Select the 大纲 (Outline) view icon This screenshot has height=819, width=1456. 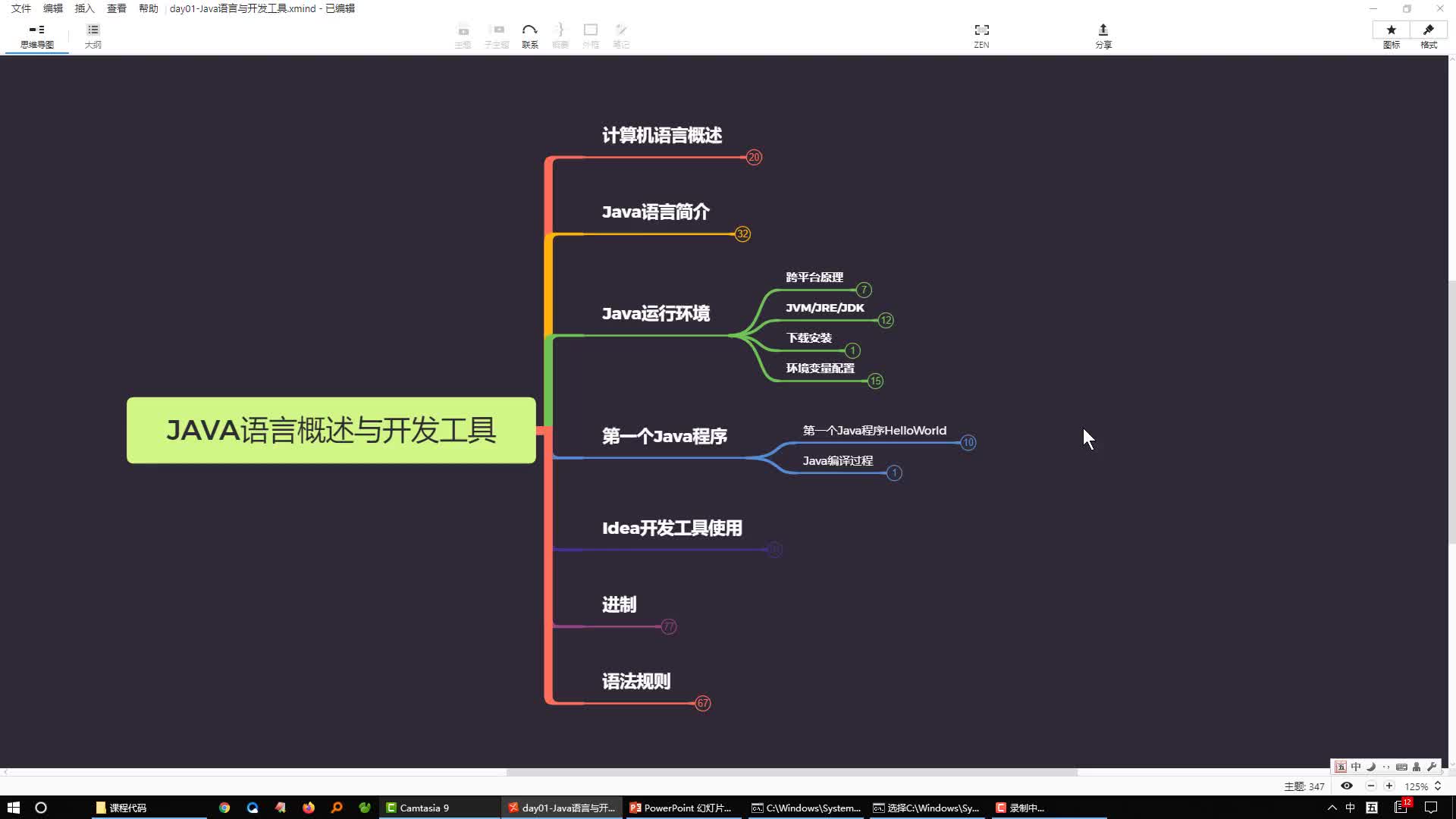(93, 35)
